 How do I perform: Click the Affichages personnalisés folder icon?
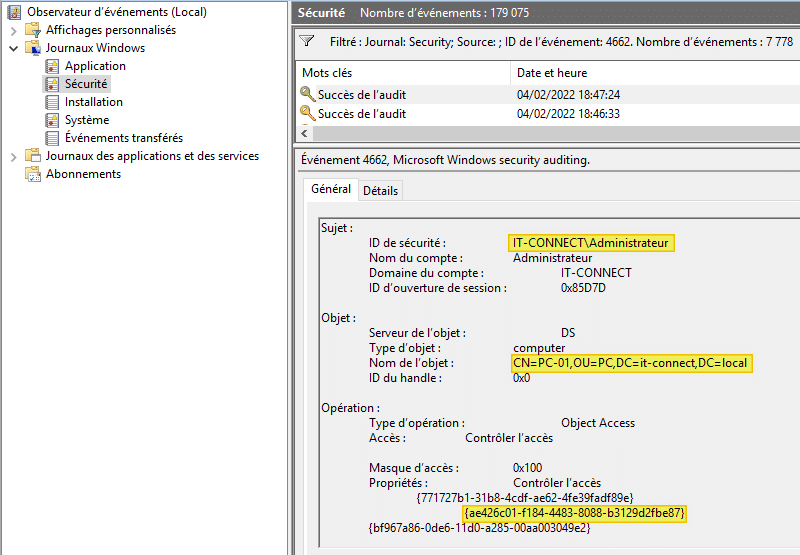(33, 30)
